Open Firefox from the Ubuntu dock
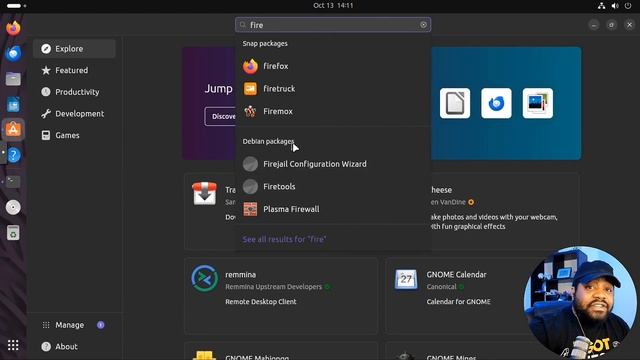Image resolution: width=640 pixels, height=360 pixels. (13, 28)
